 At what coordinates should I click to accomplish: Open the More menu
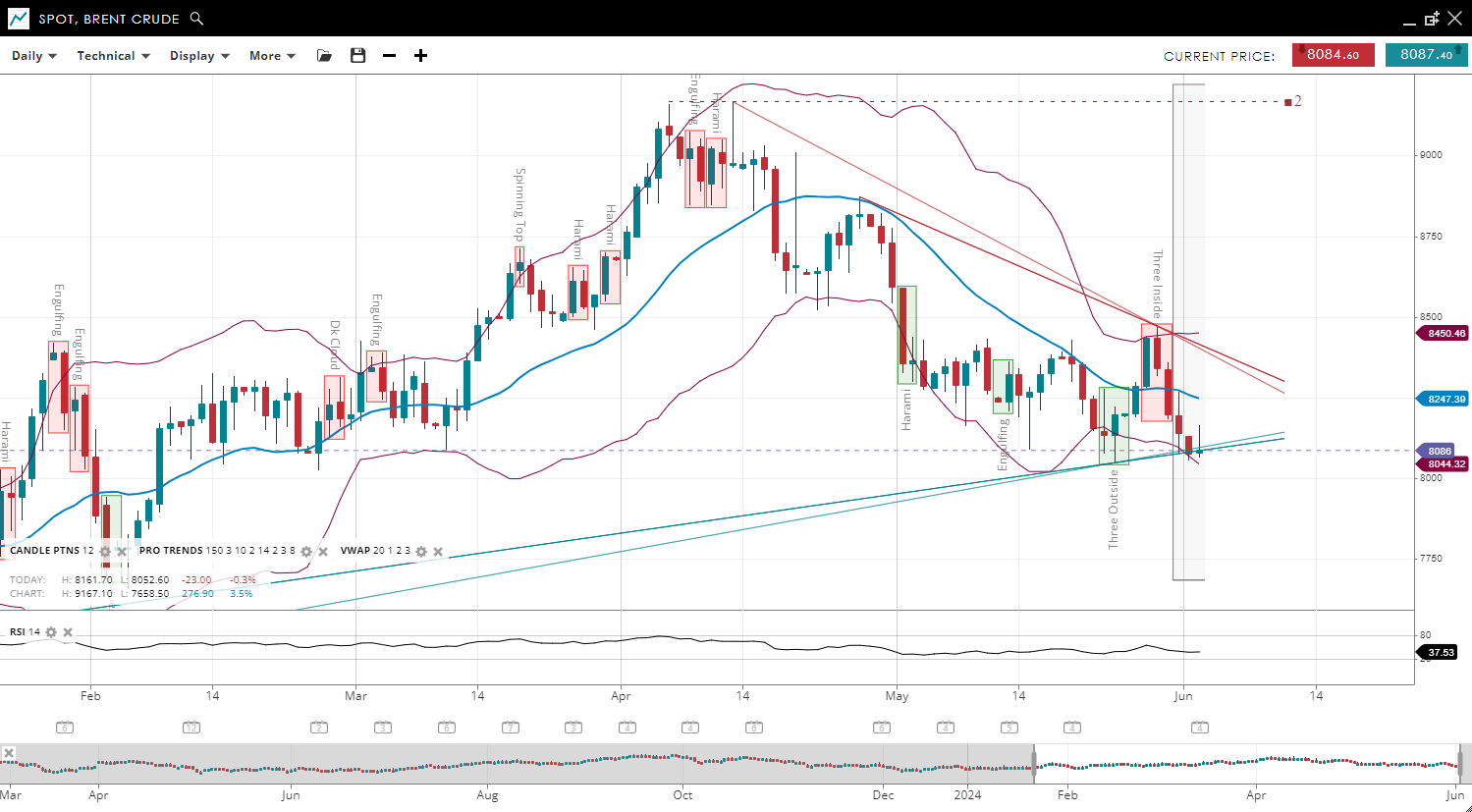coord(272,56)
